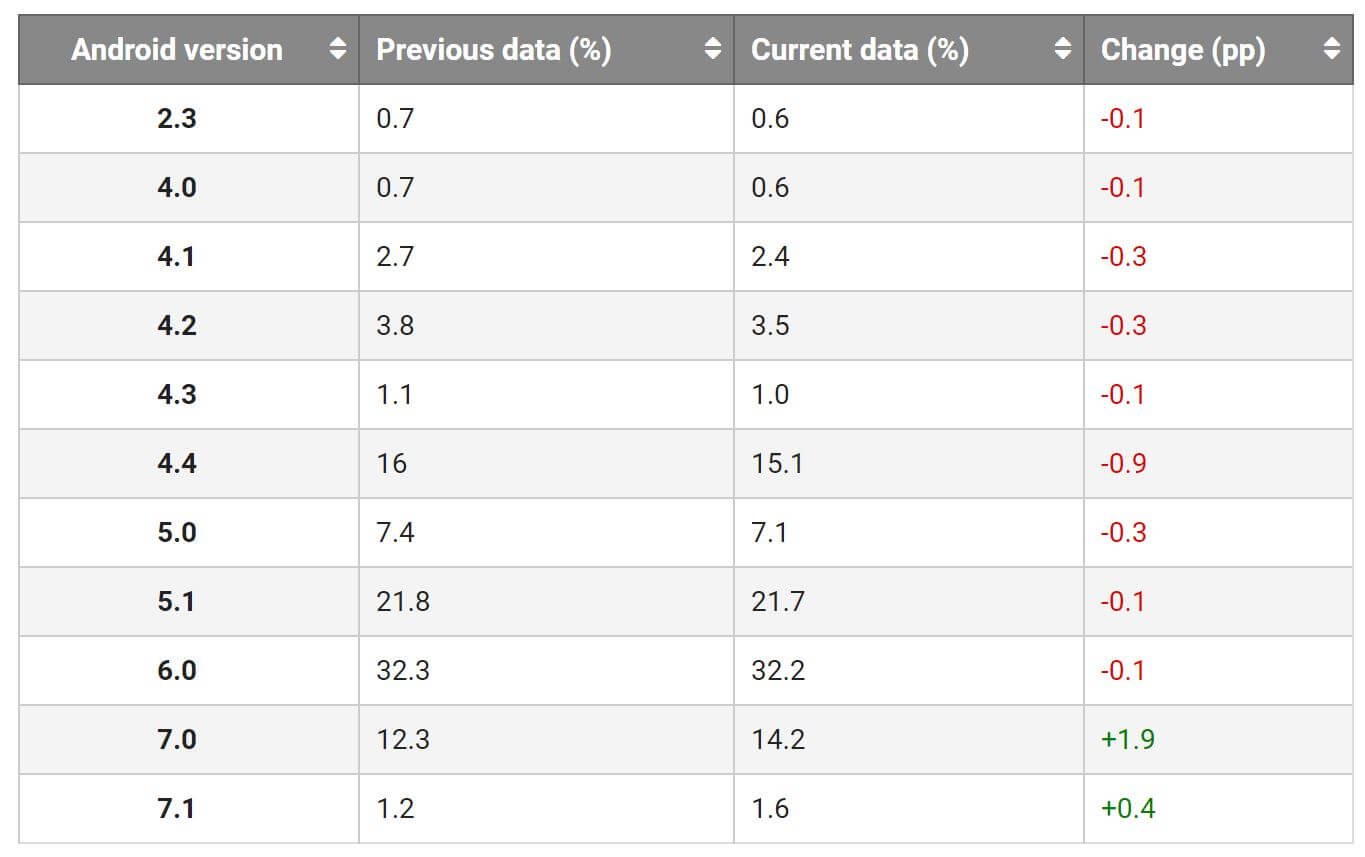Screen dimensions: 1365x857
Task: Click sort arrows in Previous data header
Action: 713,49
